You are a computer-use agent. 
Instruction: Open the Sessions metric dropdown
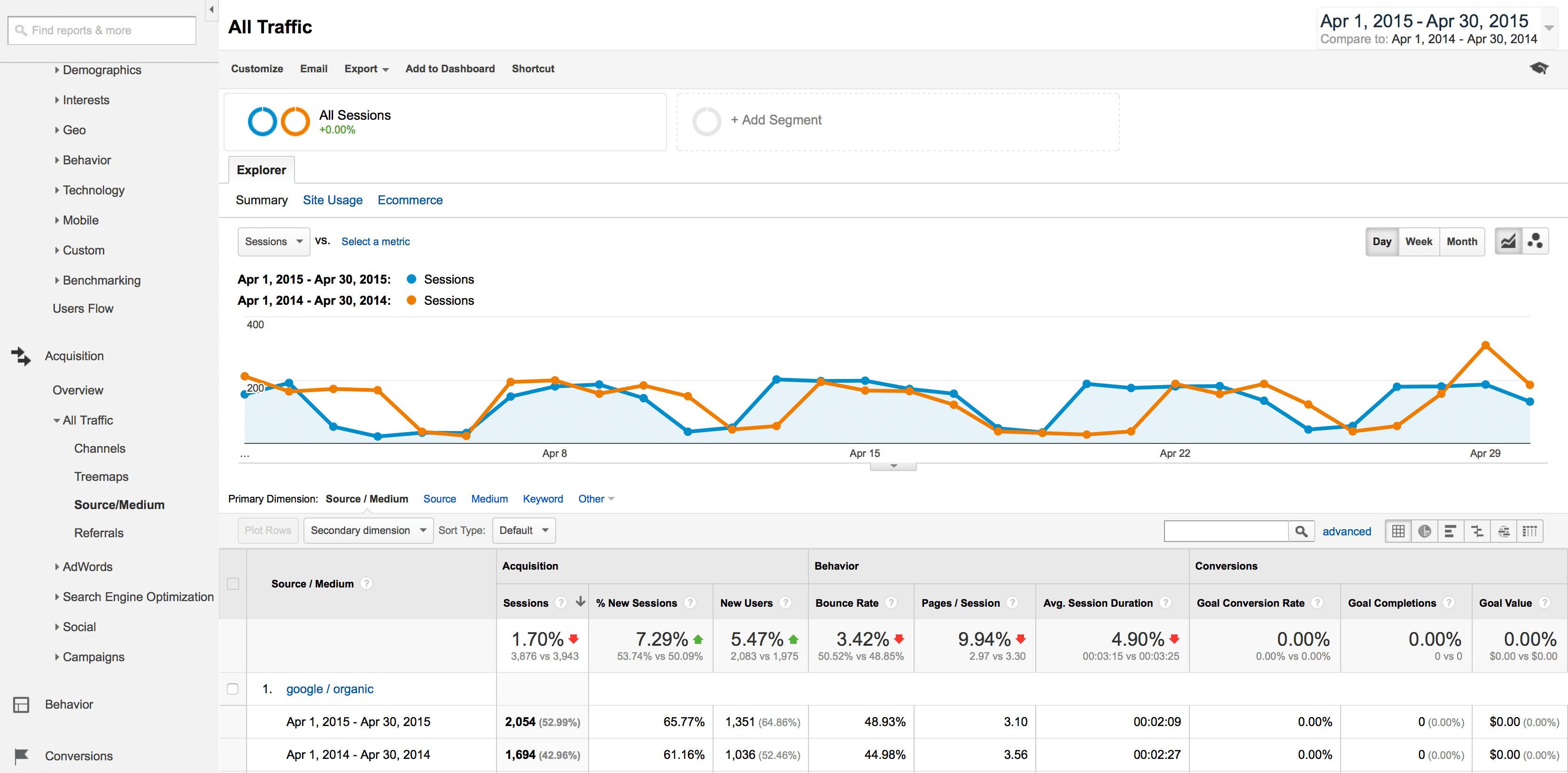coord(274,242)
